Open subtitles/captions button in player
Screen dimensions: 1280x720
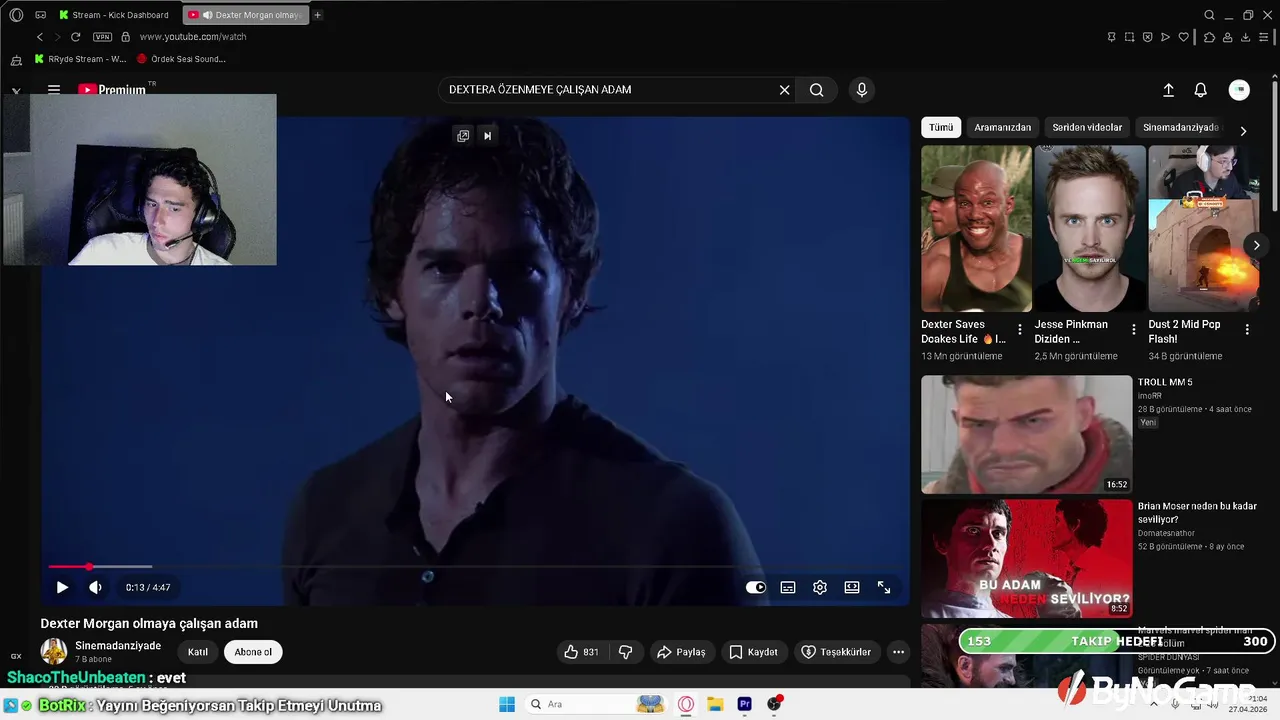788,588
